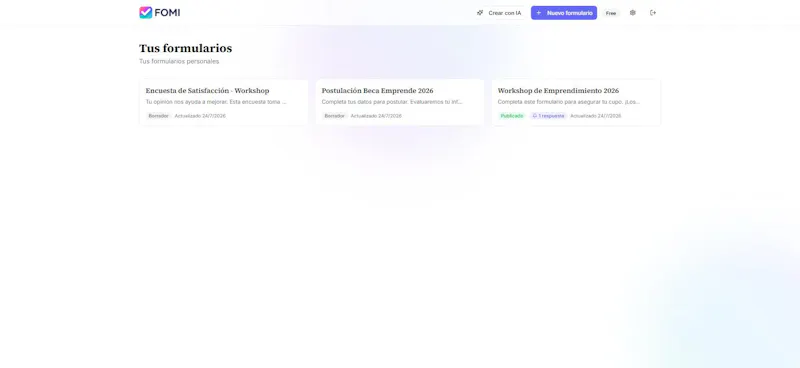
Task: Click 'Tus formularios personales' subtitle
Action: (x=179, y=61)
